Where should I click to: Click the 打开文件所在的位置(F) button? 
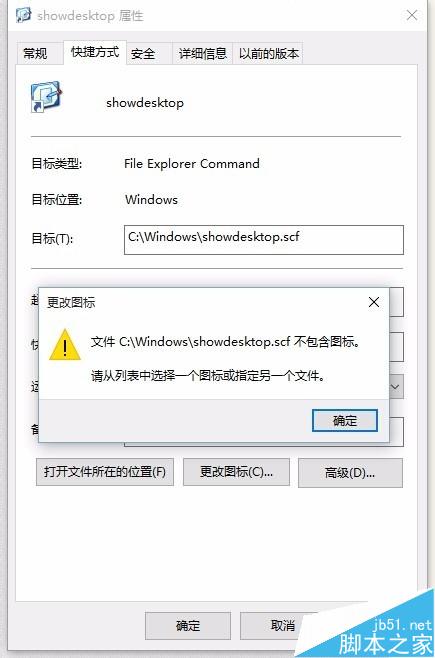(x=105, y=472)
